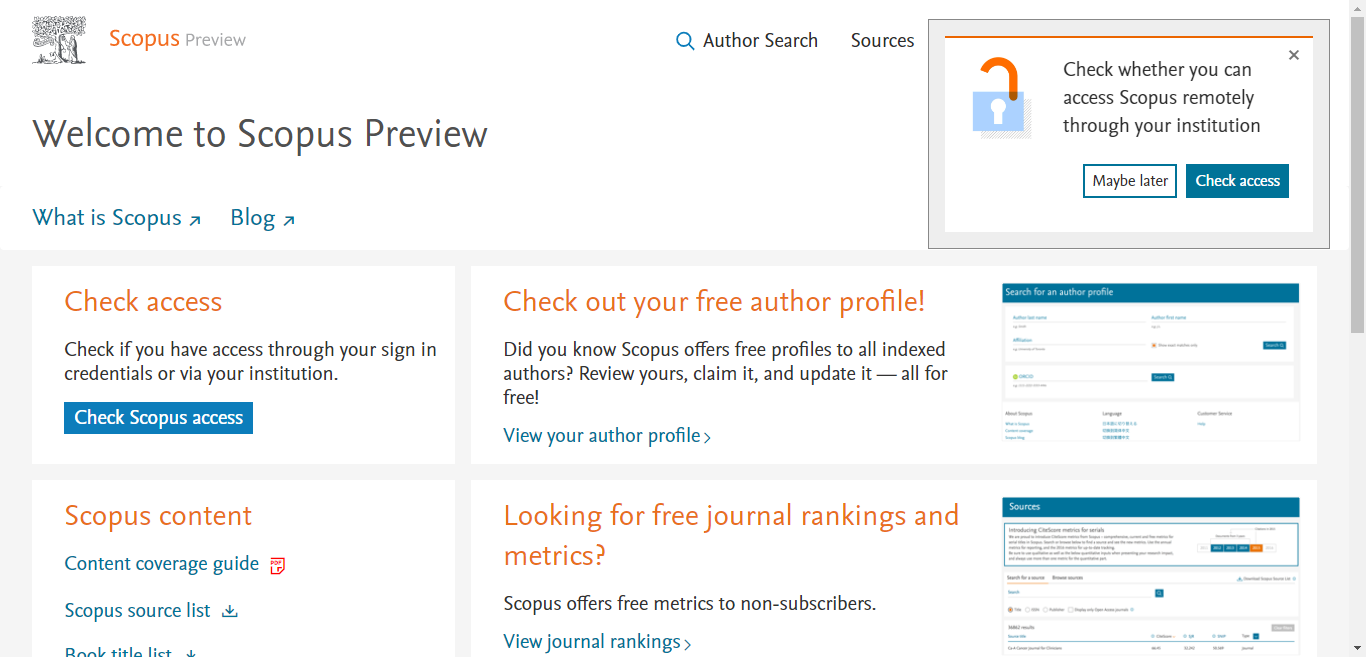1366x657 pixels.
Task: Open the Content coverage guide PDF icon
Action: pyautogui.click(x=277, y=564)
